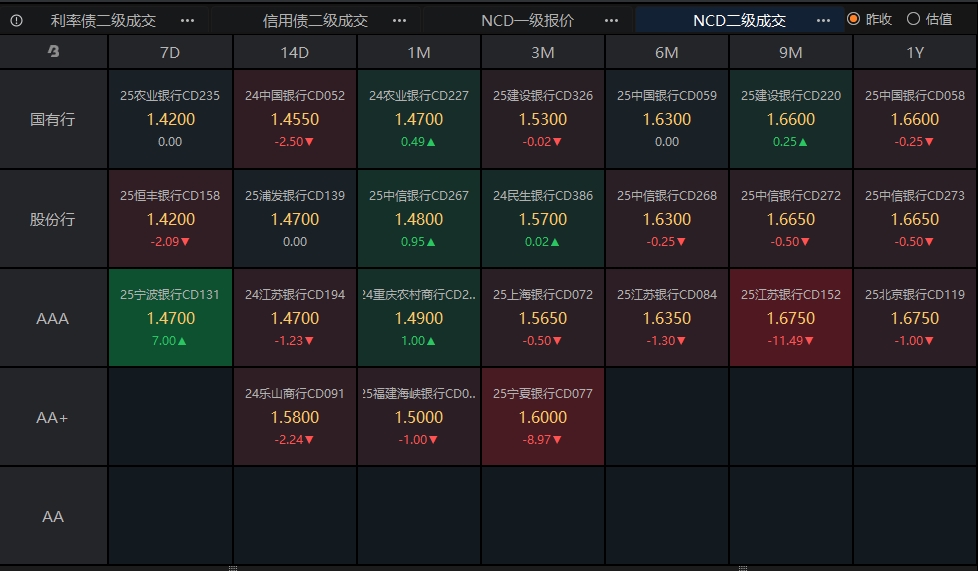This screenshot has width=978, height=571.
Task: Click the 3M column header
Action: click(x=543, y=52)
